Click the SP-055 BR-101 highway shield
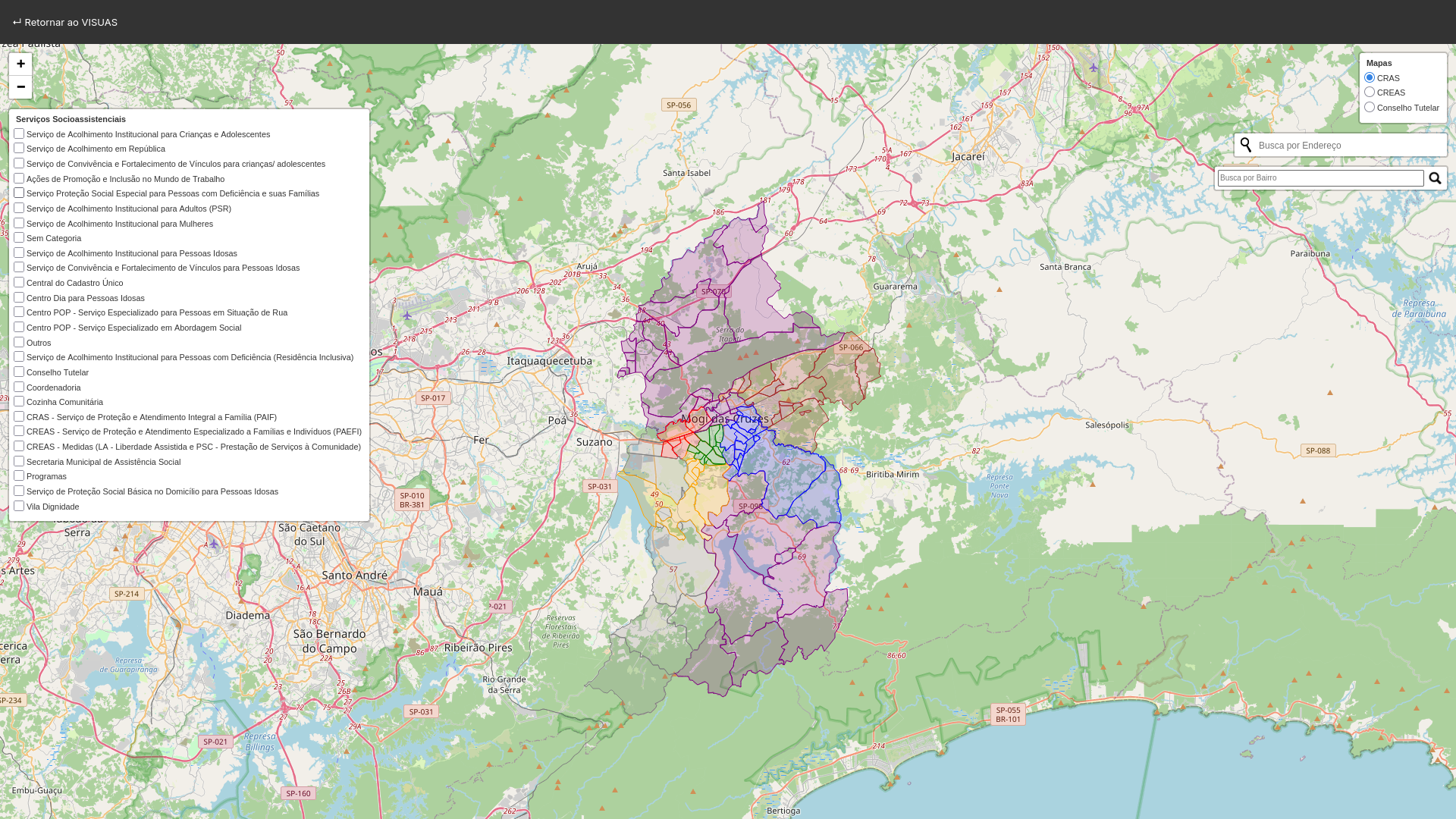Screen dimensions: 1456x819 1008,714
